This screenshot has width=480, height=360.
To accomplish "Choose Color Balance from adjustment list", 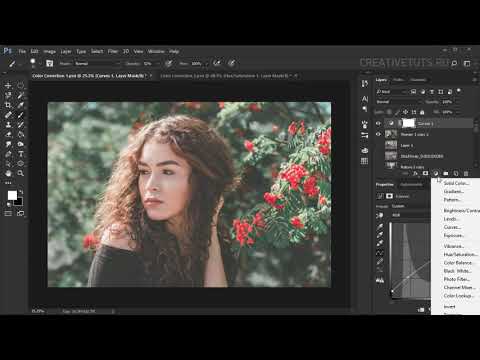I will 457,263.
